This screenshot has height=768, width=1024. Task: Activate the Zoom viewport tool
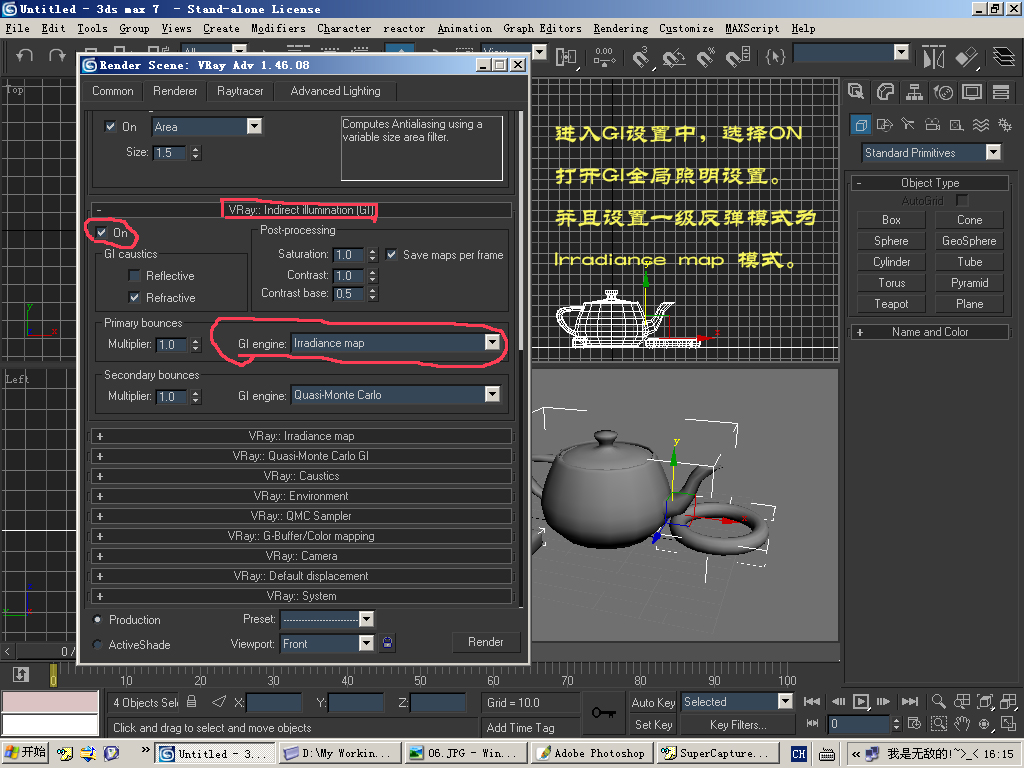click(x=938, y=701)
